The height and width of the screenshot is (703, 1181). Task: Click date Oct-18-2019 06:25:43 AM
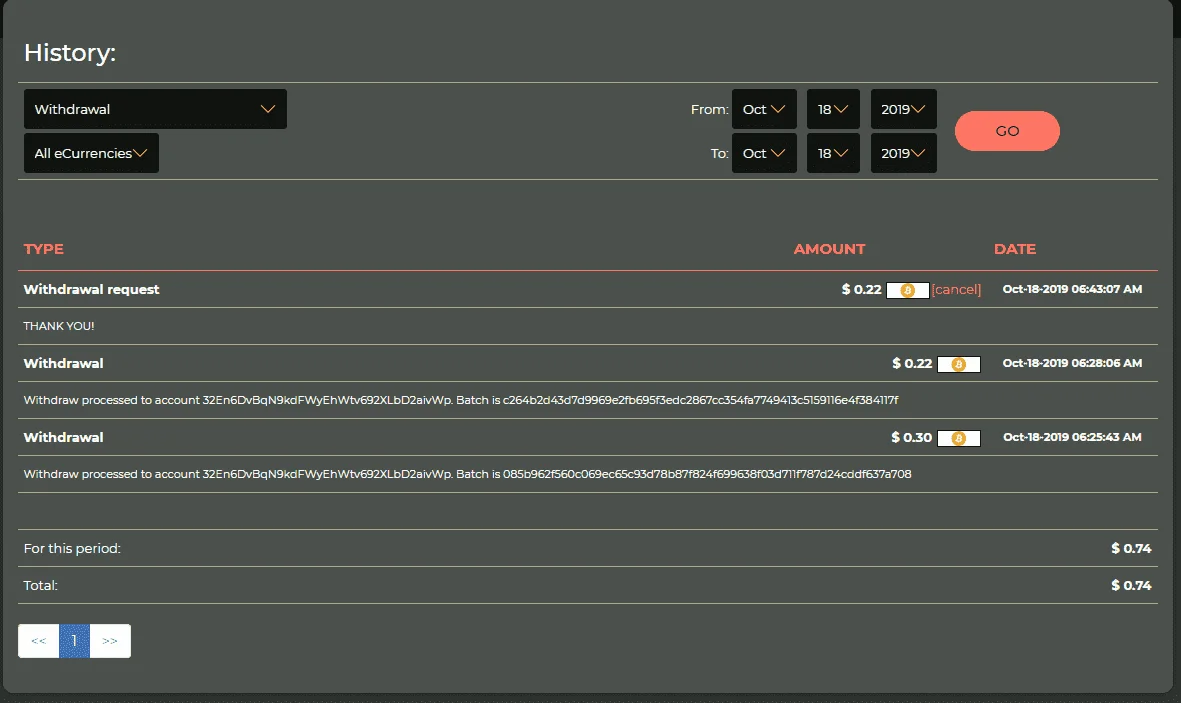point(1072,437)
